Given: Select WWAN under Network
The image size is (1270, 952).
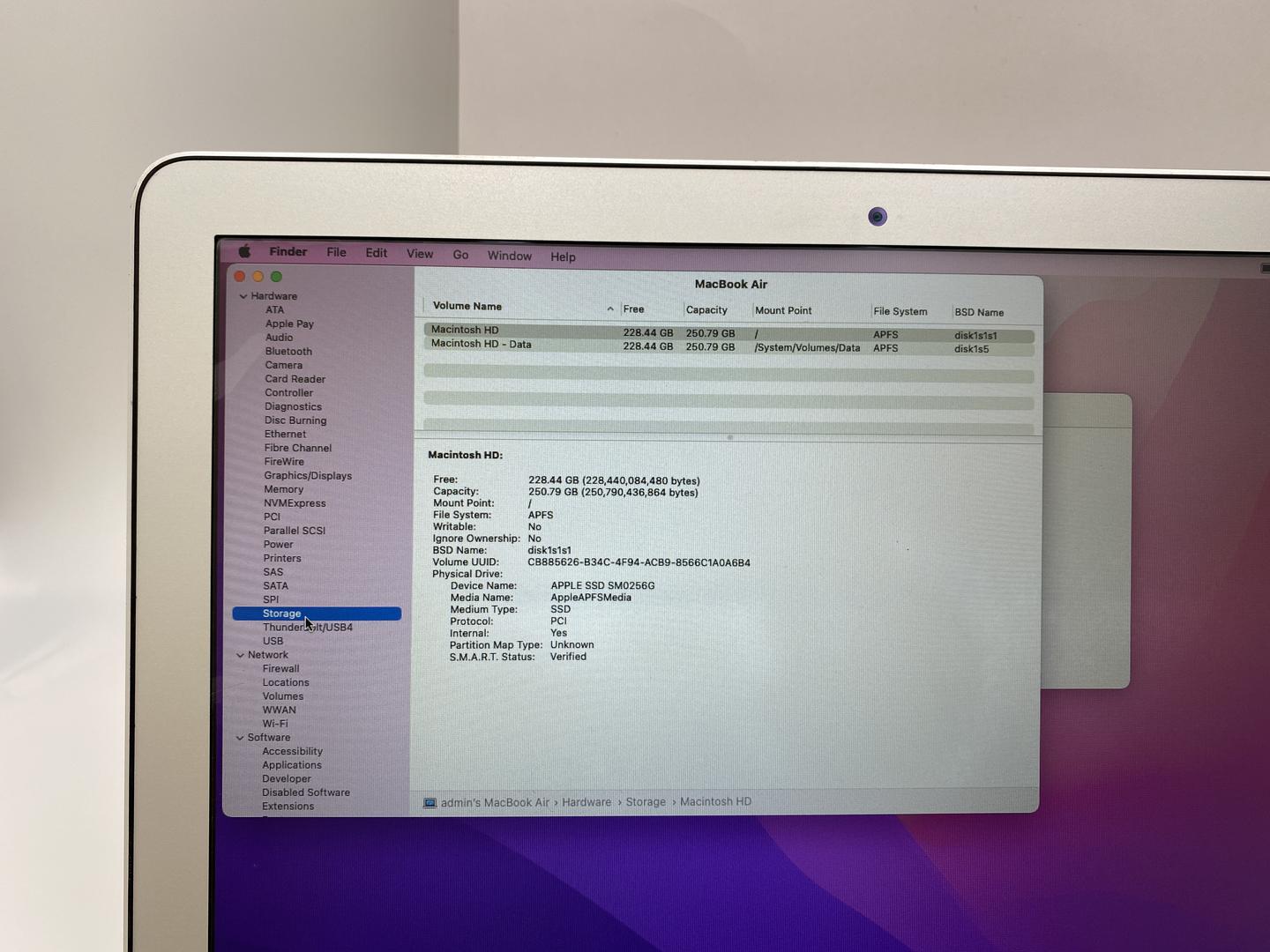Looking at the screenshot, I should point(279,710).
